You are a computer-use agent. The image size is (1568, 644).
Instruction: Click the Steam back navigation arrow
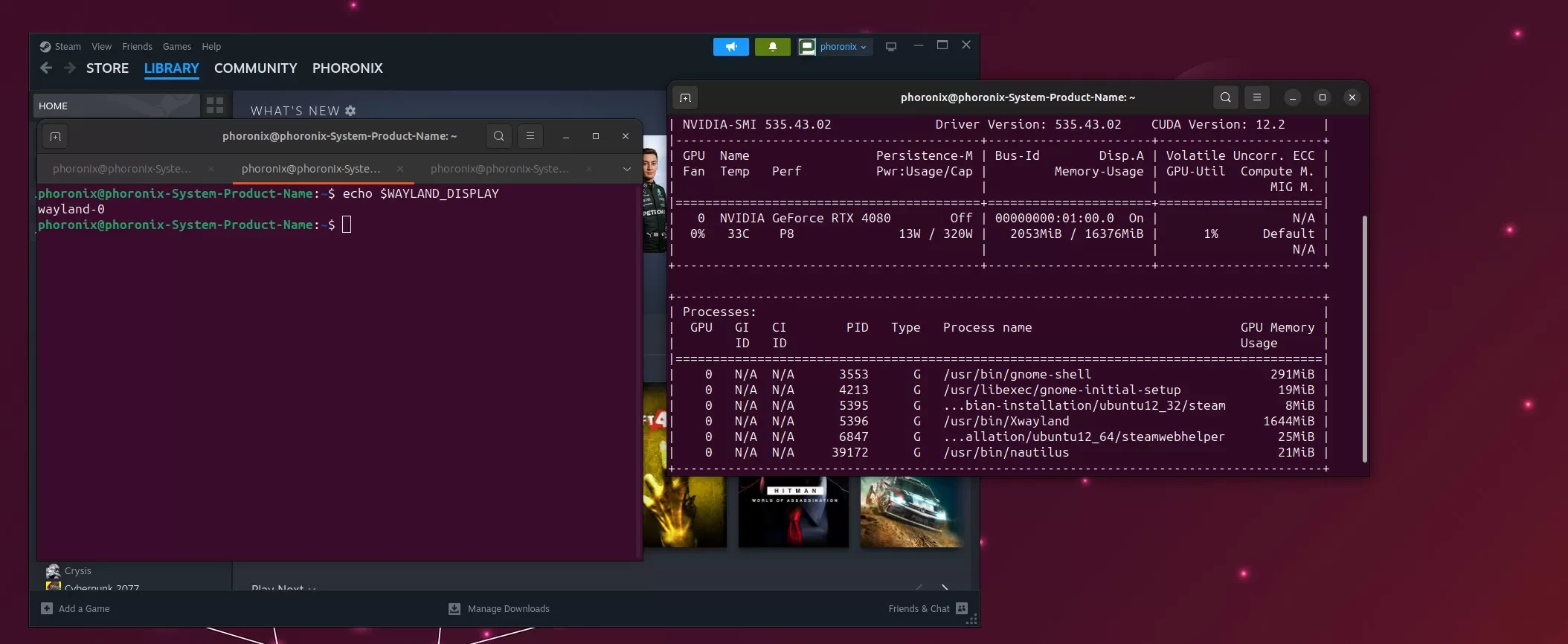[x=46, y=68]
